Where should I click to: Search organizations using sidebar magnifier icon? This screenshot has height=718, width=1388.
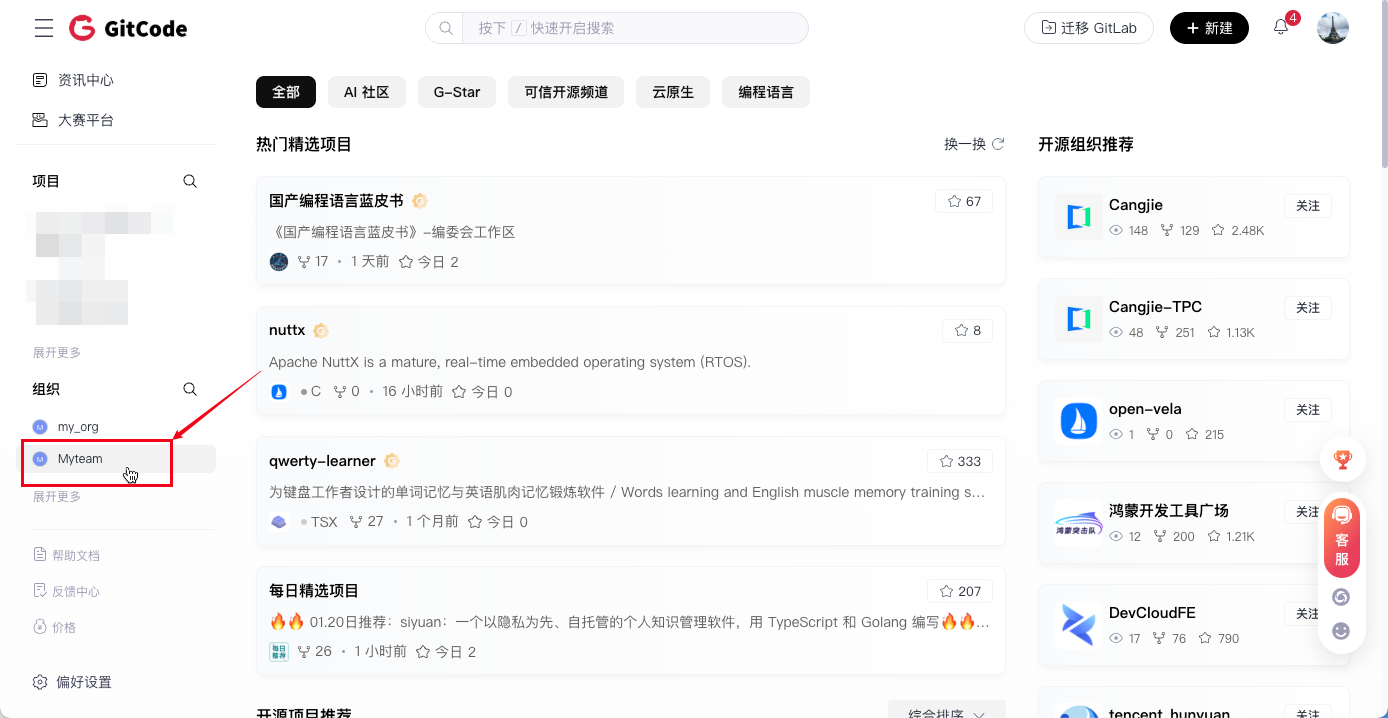190,389
